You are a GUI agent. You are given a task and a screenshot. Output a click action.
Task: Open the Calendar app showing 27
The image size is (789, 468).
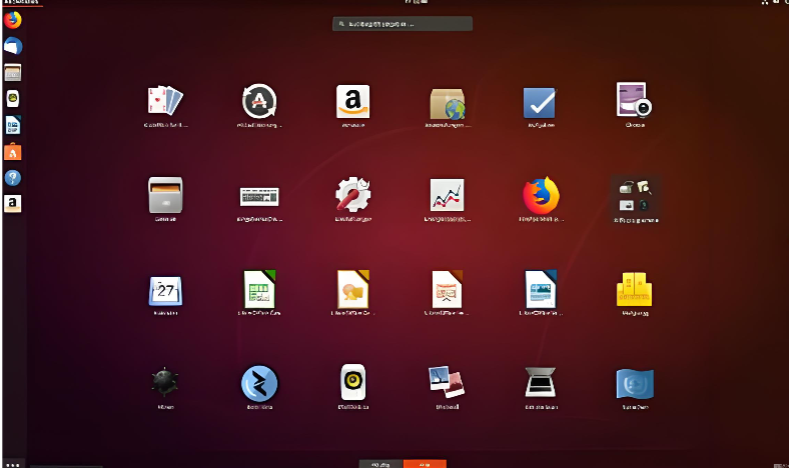pyautogui.click(x=165, y=290)
